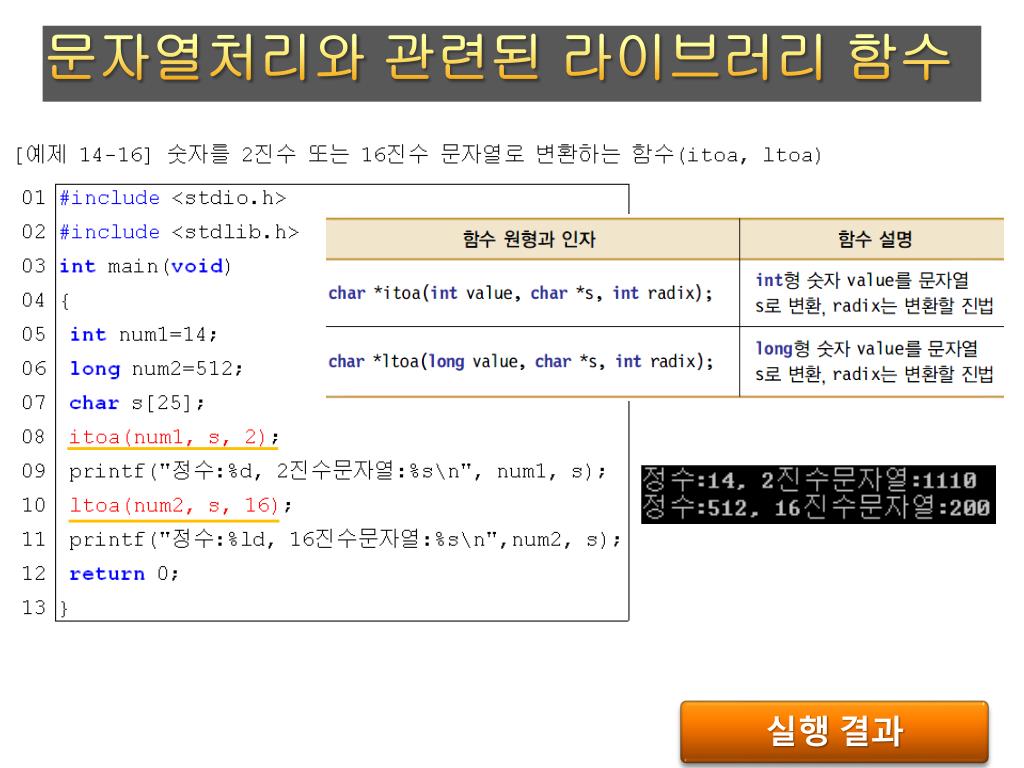Viewport: 1024px width, 768px height.
Task: Click line number 08
Action: (33, 437)
